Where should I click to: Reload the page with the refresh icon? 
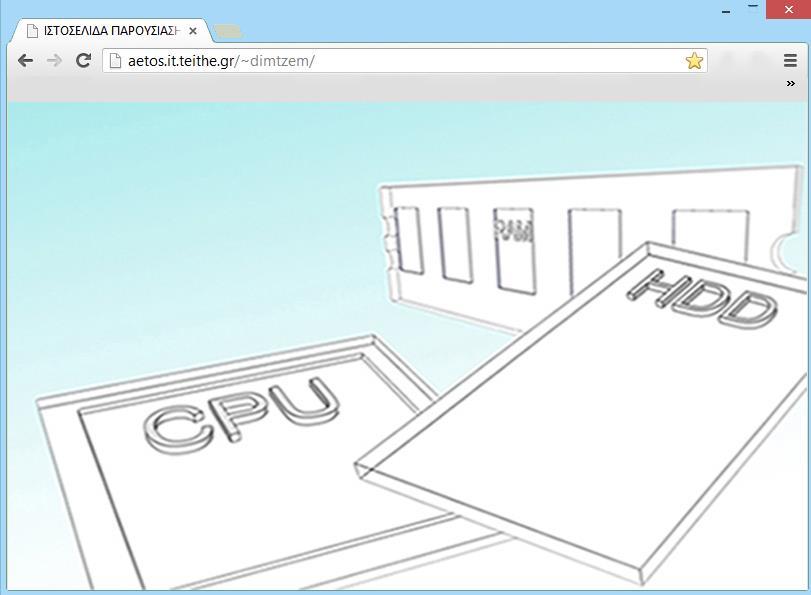[x=83, y=61]
